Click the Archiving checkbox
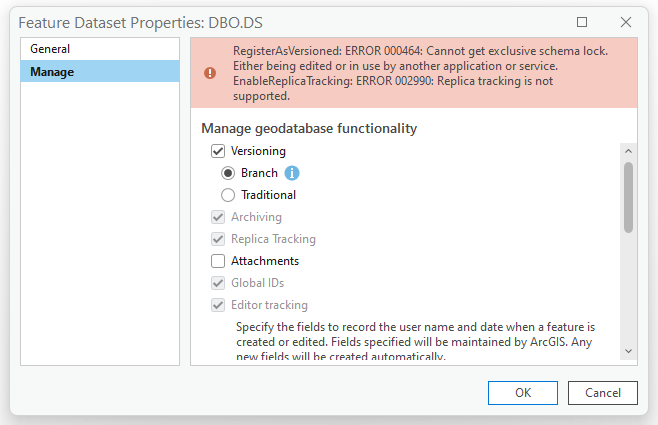 pos(218,217)
